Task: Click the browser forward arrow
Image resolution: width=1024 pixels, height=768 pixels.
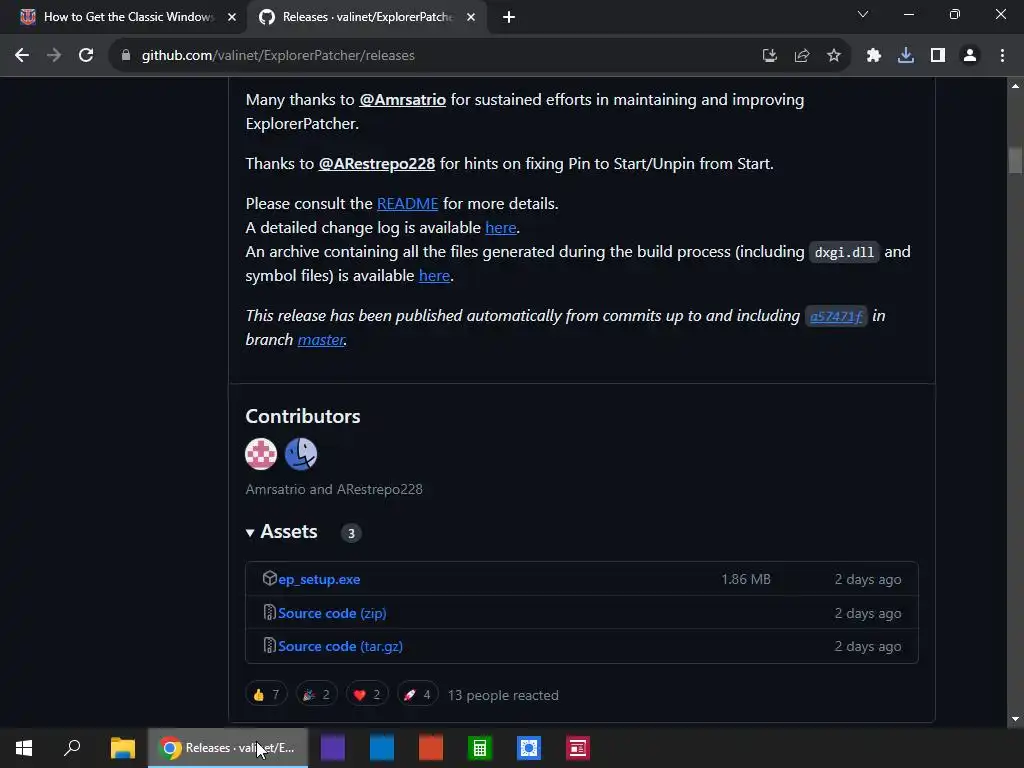Action: click(x=54, y=56)
